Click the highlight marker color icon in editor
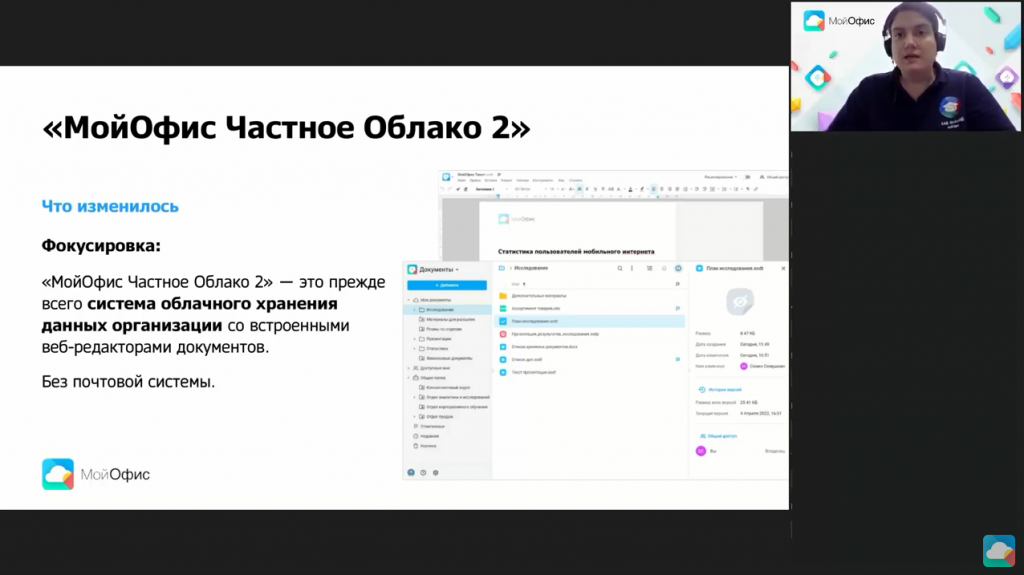1024x575 pixels. [x=642, y=189]
